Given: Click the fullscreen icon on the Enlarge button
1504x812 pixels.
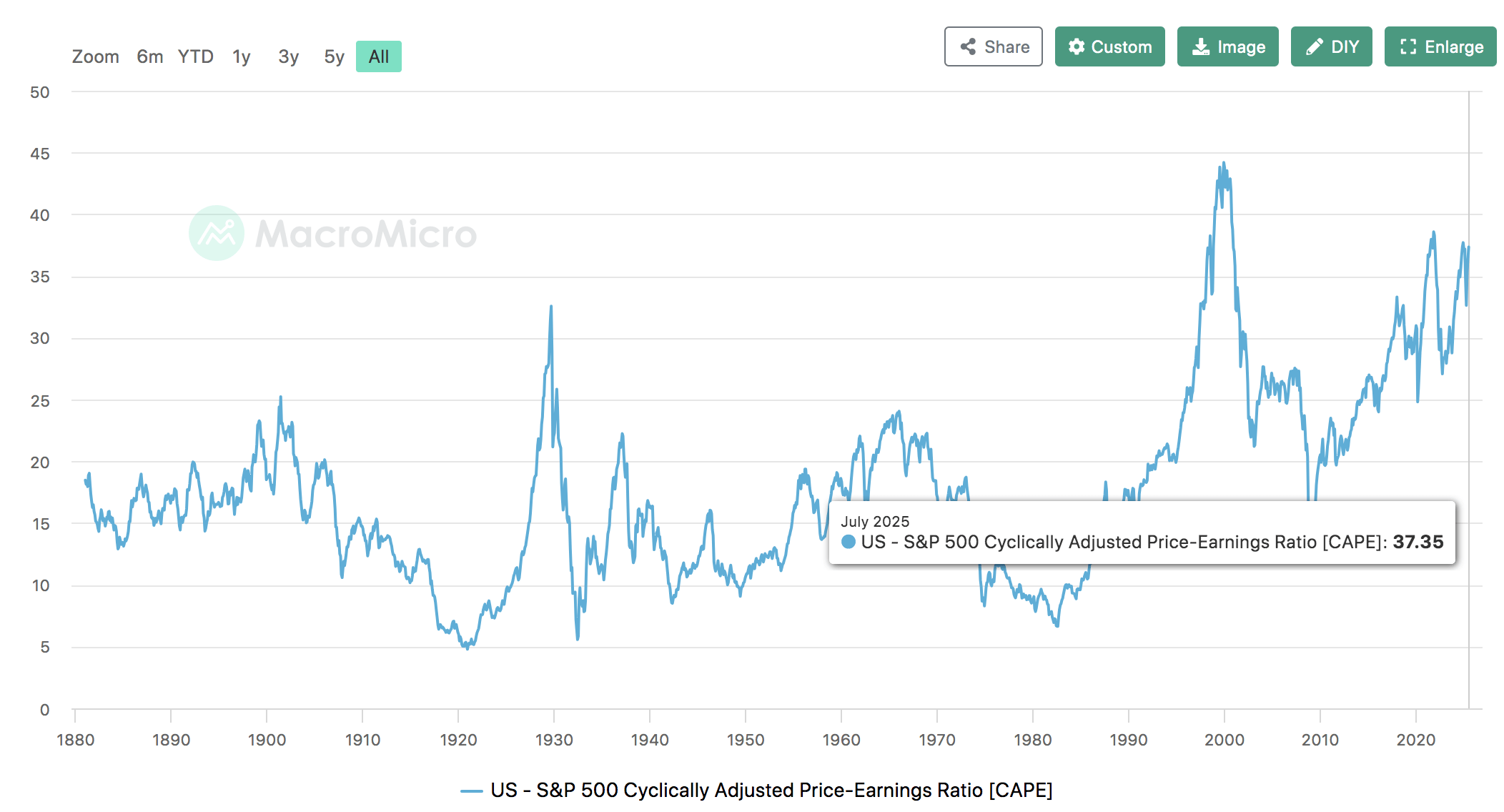Looking at the screenshot, I should coord(1409,46).
